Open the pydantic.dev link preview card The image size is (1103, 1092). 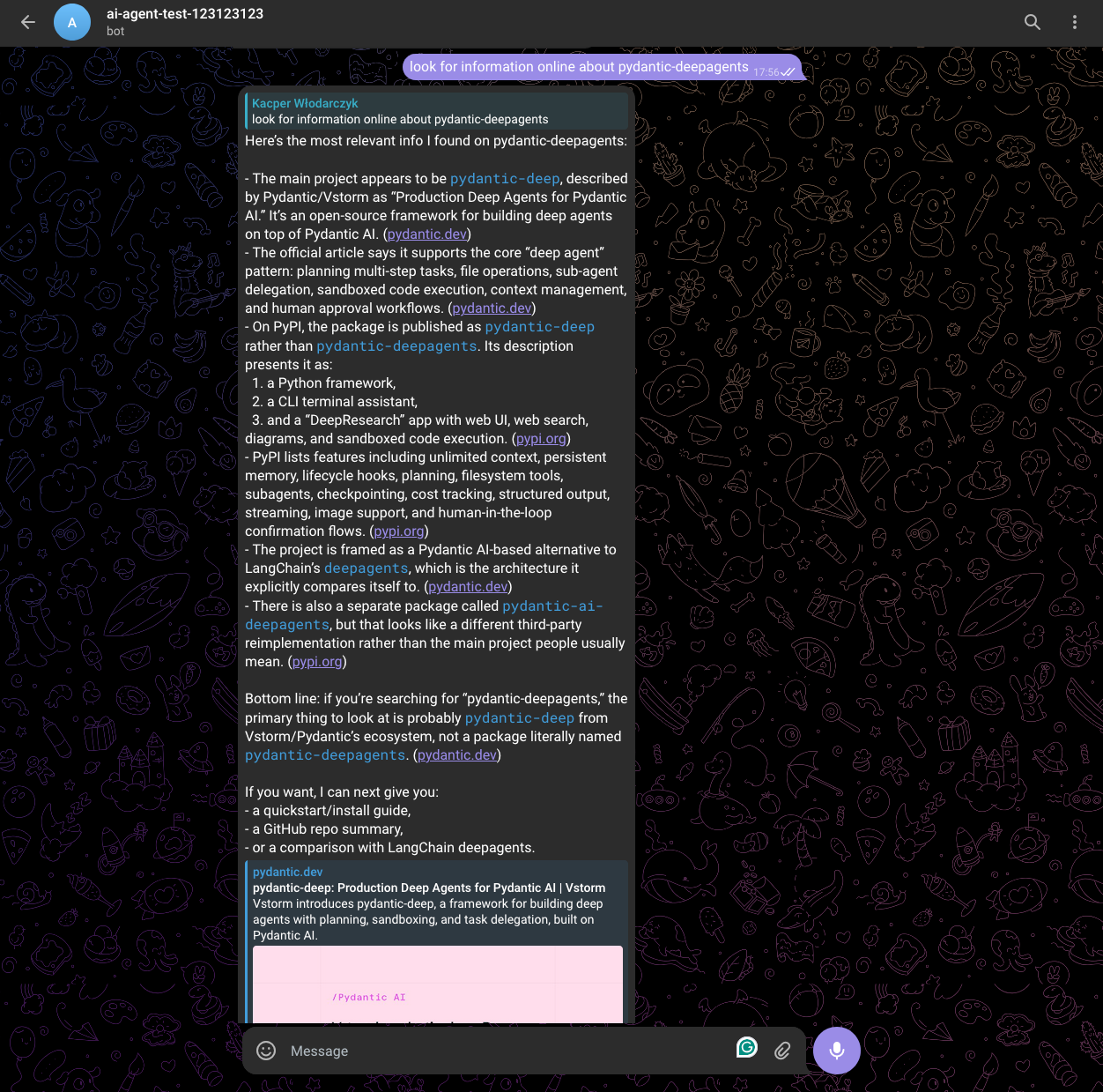(437, 903)
